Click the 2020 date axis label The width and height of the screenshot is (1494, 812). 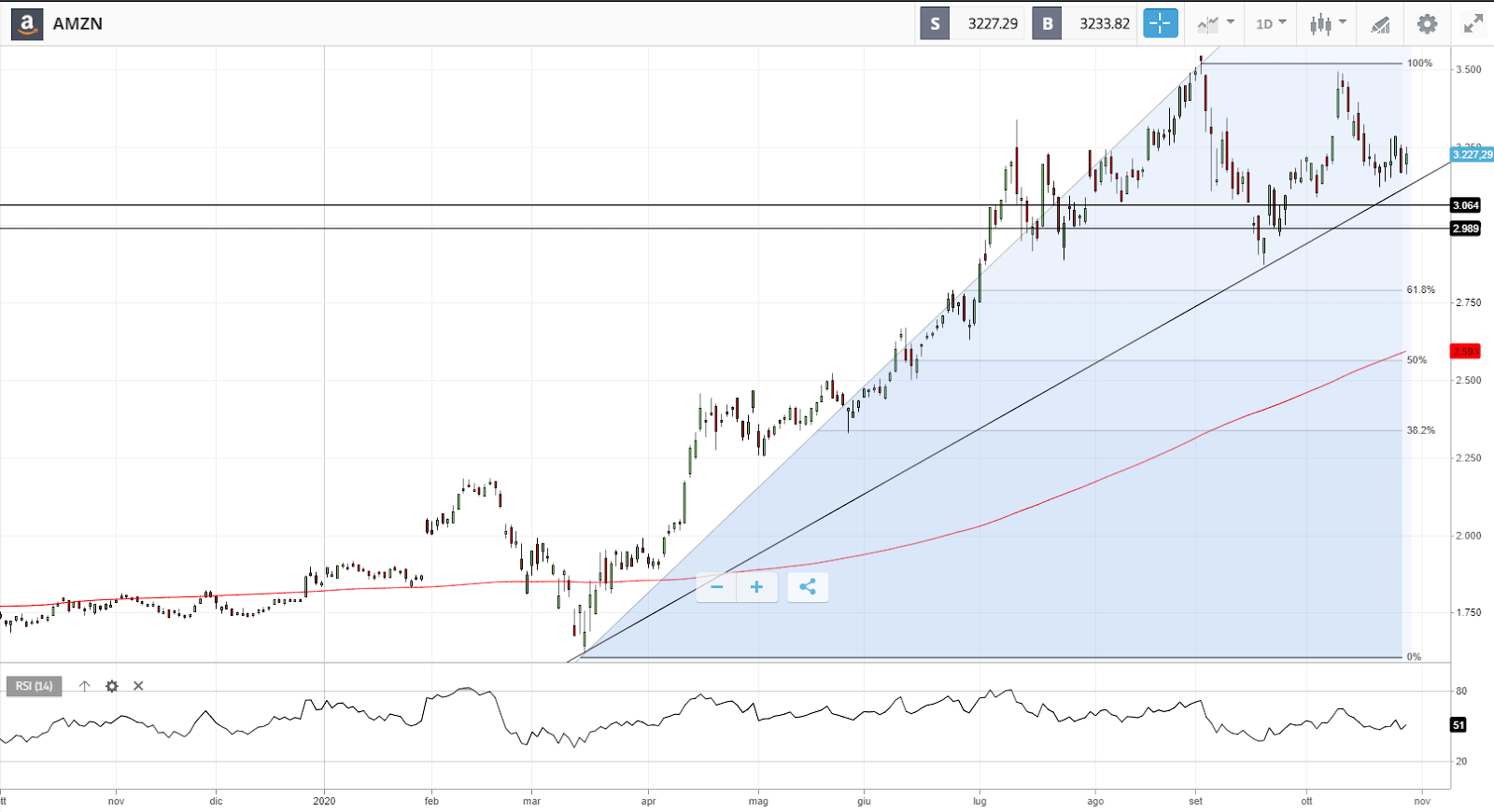(x=324, y=801)
